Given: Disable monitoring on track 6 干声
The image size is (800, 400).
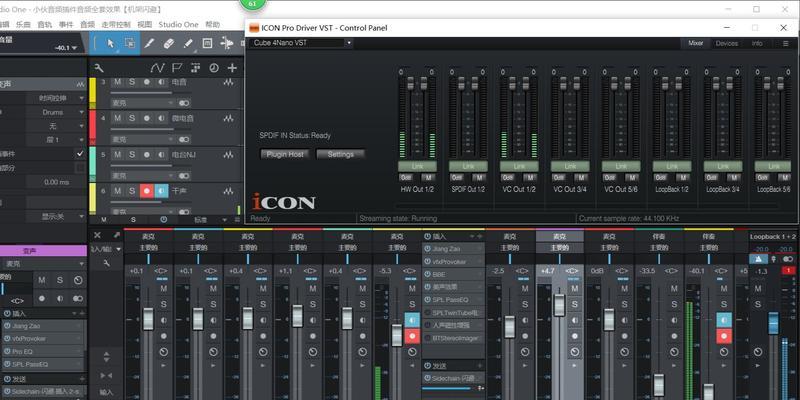Looking at the screenshot, I should (x=161, y=191).
